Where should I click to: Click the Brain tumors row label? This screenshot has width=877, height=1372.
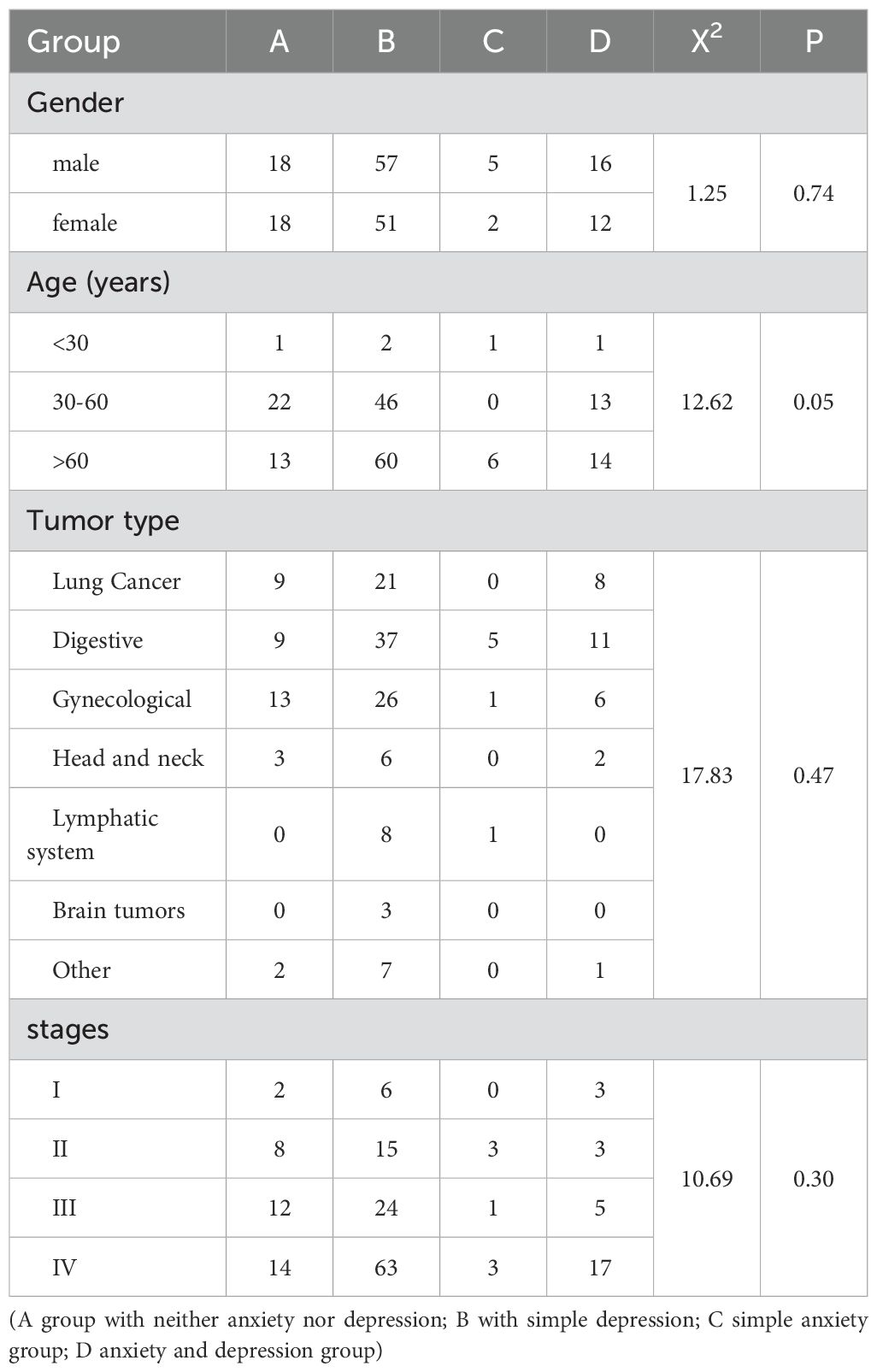click(x=118, y=910)
